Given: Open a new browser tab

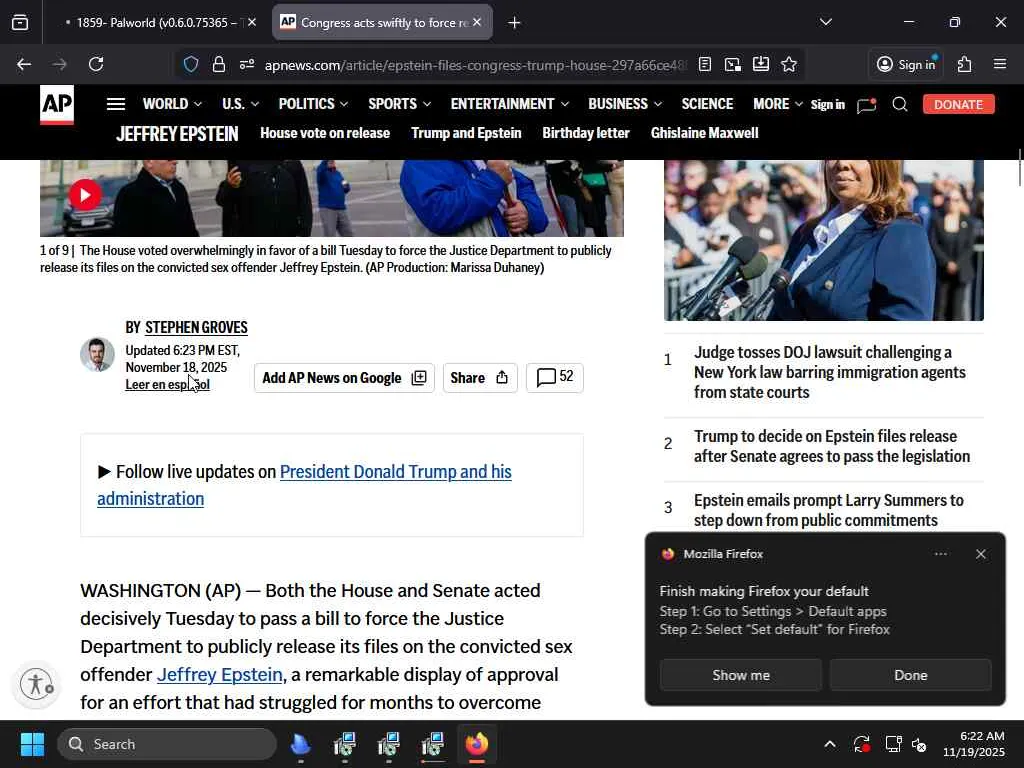Looking at the screenshot, I should pos(515,23).
